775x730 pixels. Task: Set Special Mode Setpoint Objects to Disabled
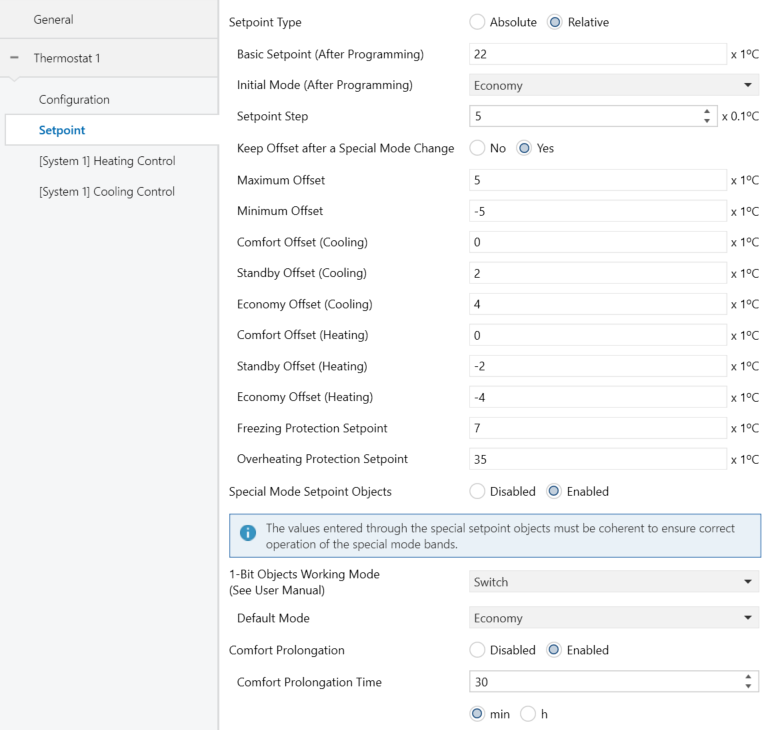[x=477, y=491]
